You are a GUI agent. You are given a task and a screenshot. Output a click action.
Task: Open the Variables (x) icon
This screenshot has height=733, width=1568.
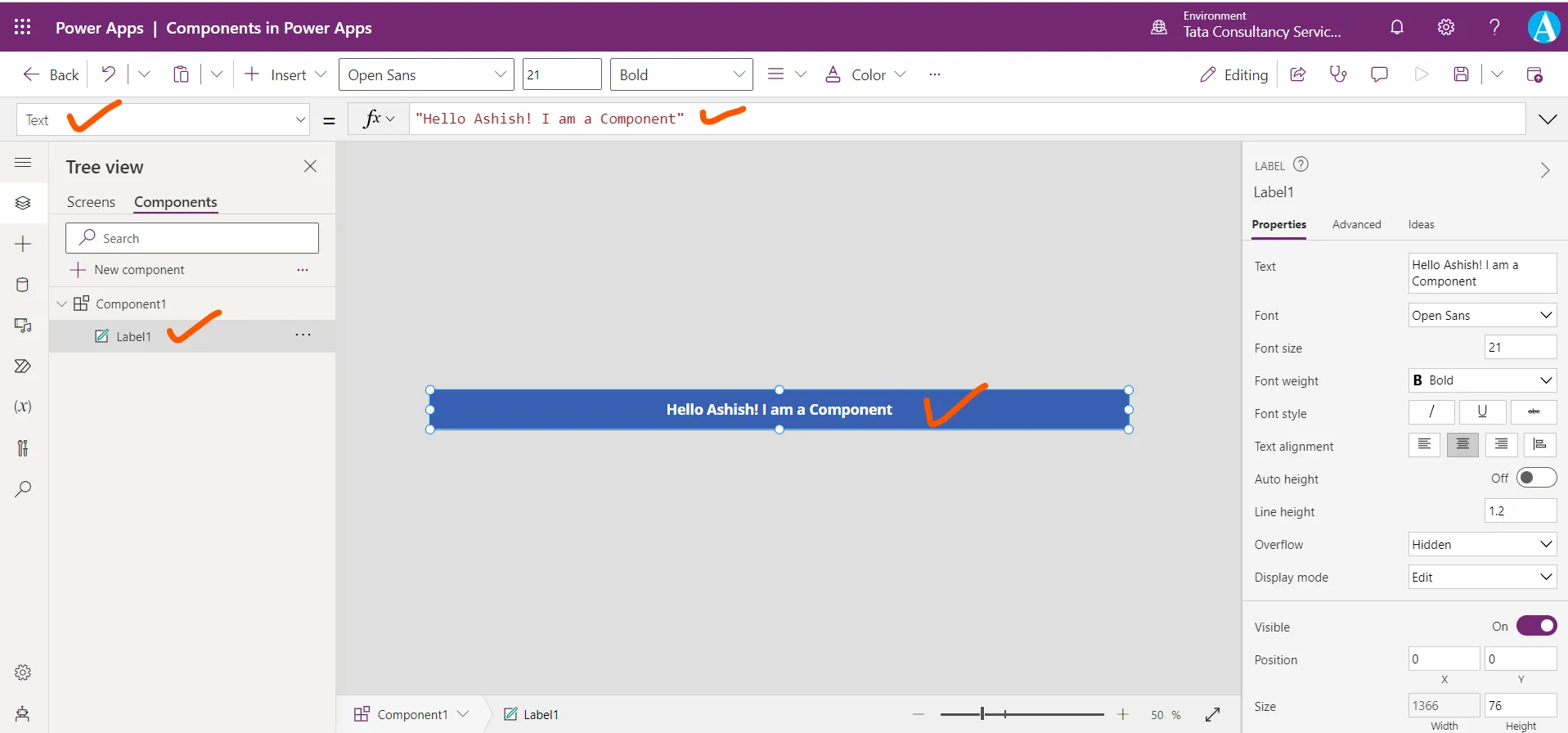pos(23,407)
